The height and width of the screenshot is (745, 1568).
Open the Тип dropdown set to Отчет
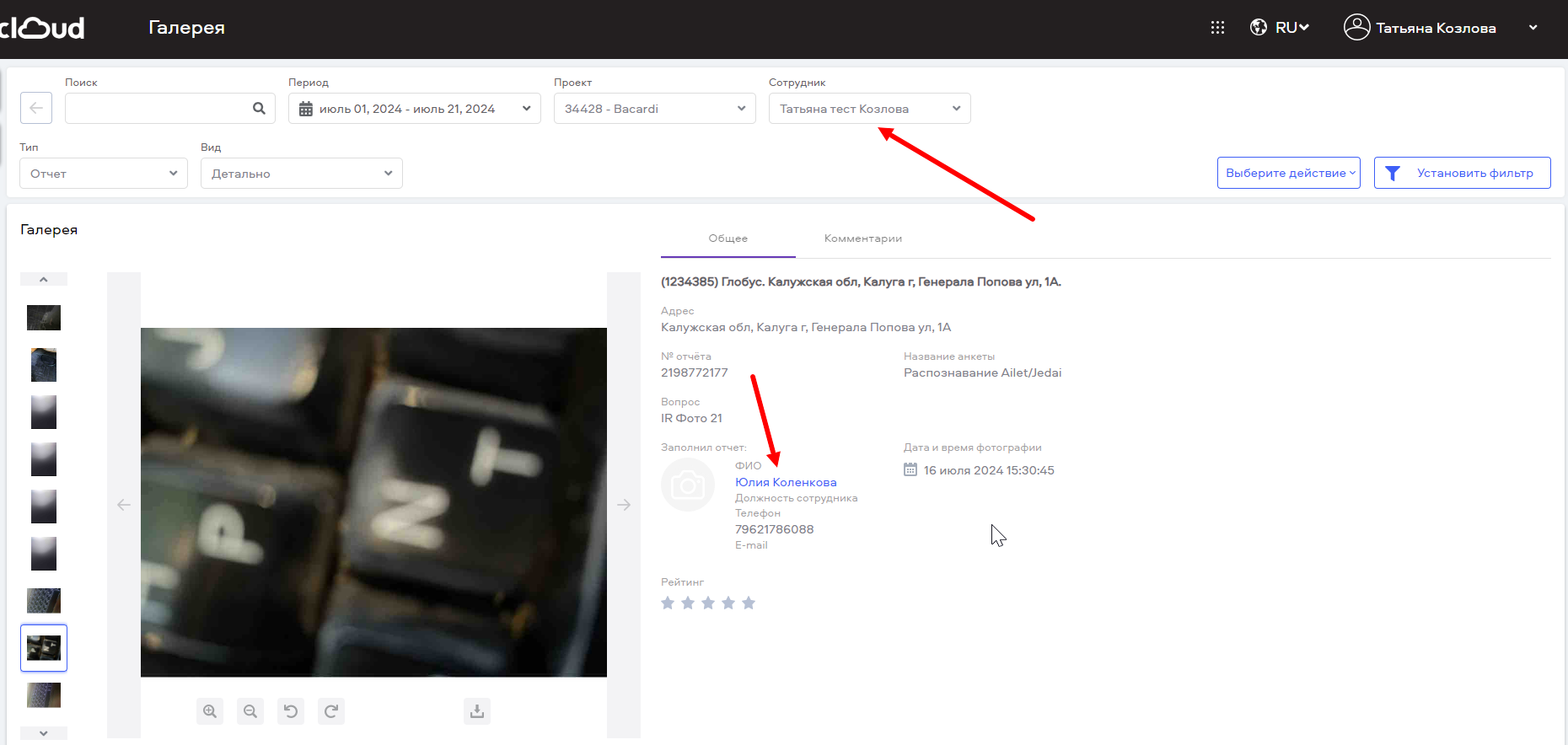point(103,174)
